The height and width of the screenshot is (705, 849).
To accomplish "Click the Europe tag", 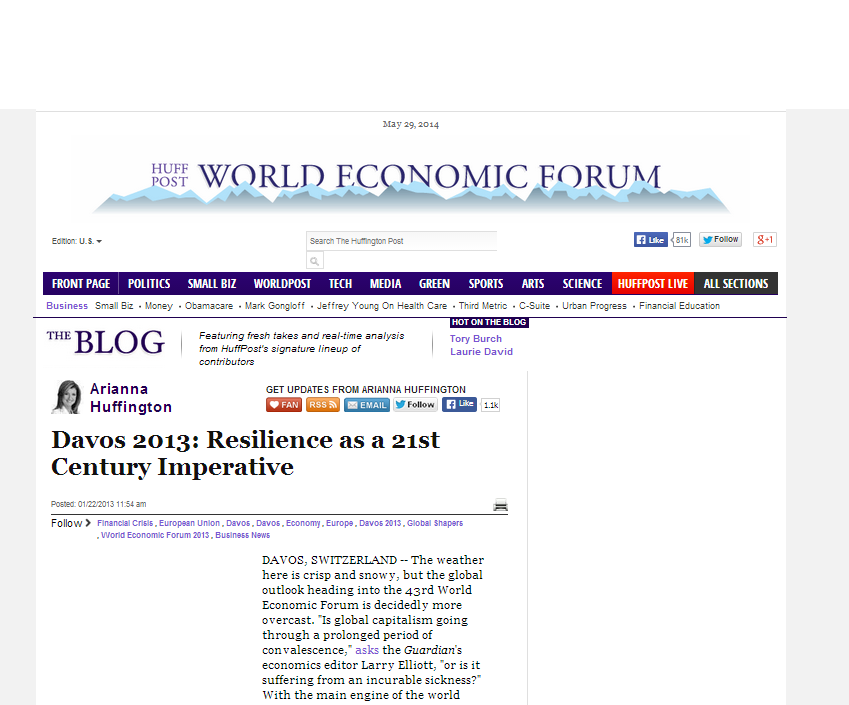I will click(339, 523).
